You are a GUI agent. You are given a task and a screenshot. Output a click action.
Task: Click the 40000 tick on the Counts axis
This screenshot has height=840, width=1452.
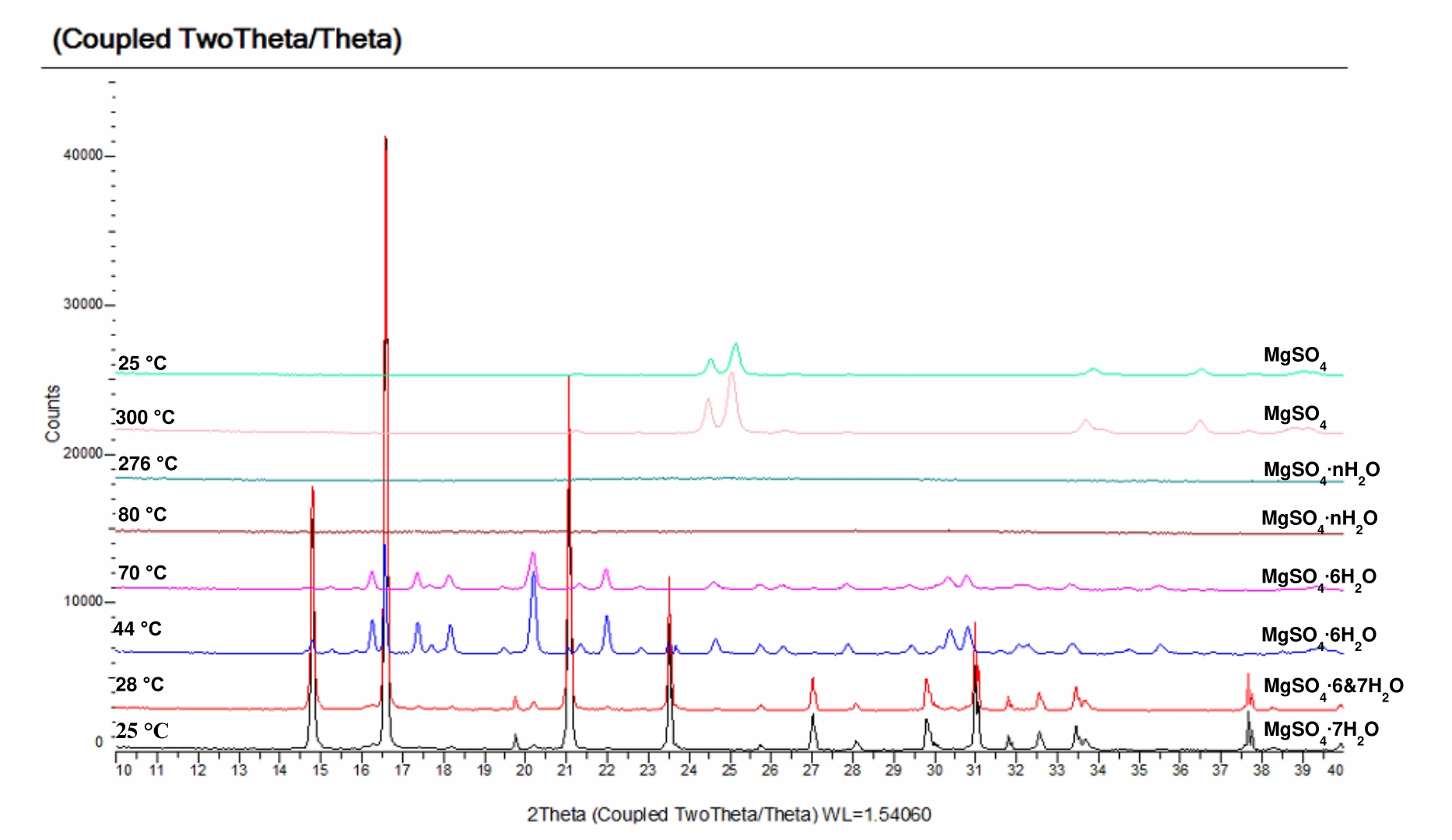(x=82, y=156)
